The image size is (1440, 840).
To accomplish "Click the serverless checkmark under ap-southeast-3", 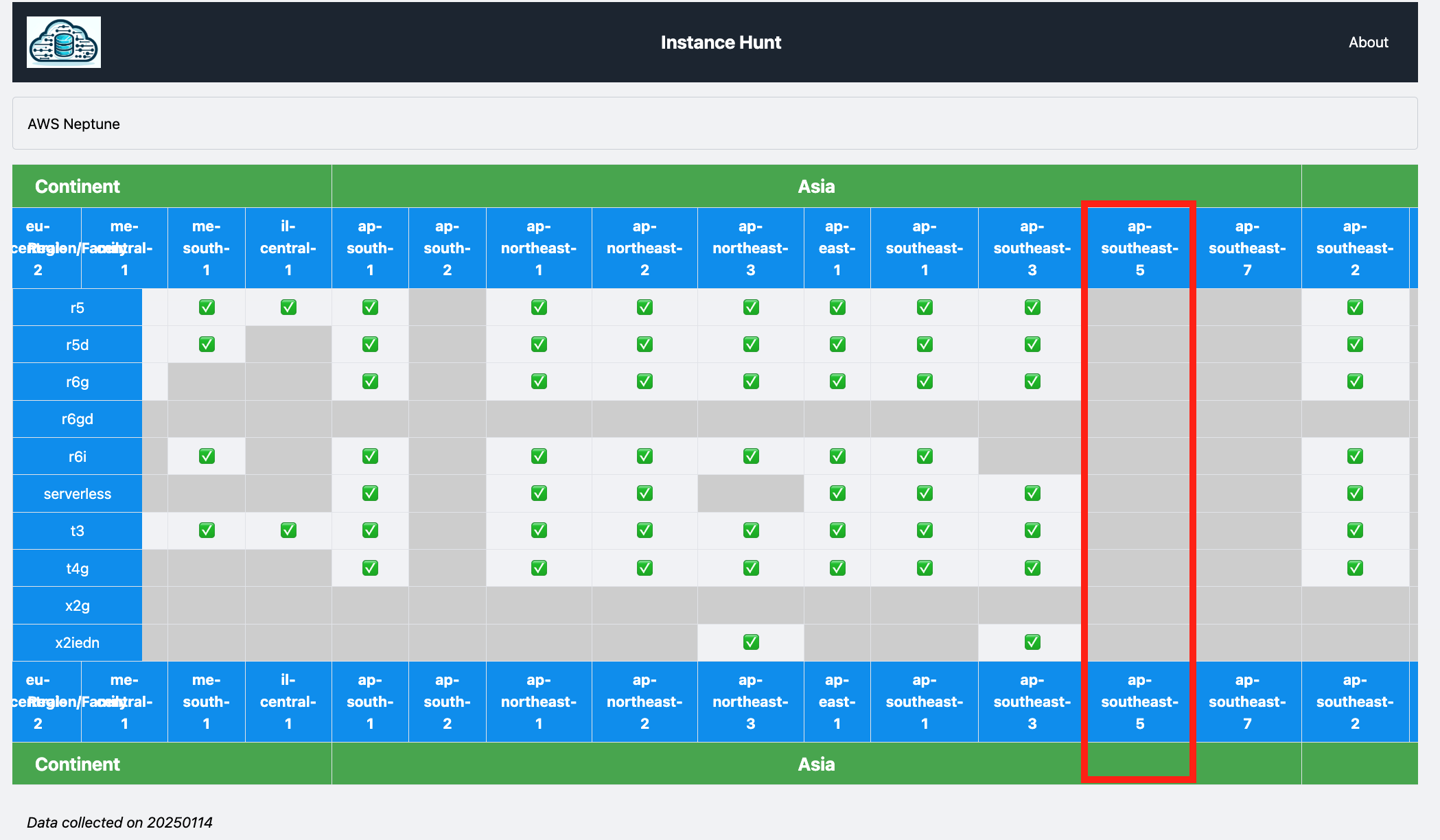I will coord(1032,493).
